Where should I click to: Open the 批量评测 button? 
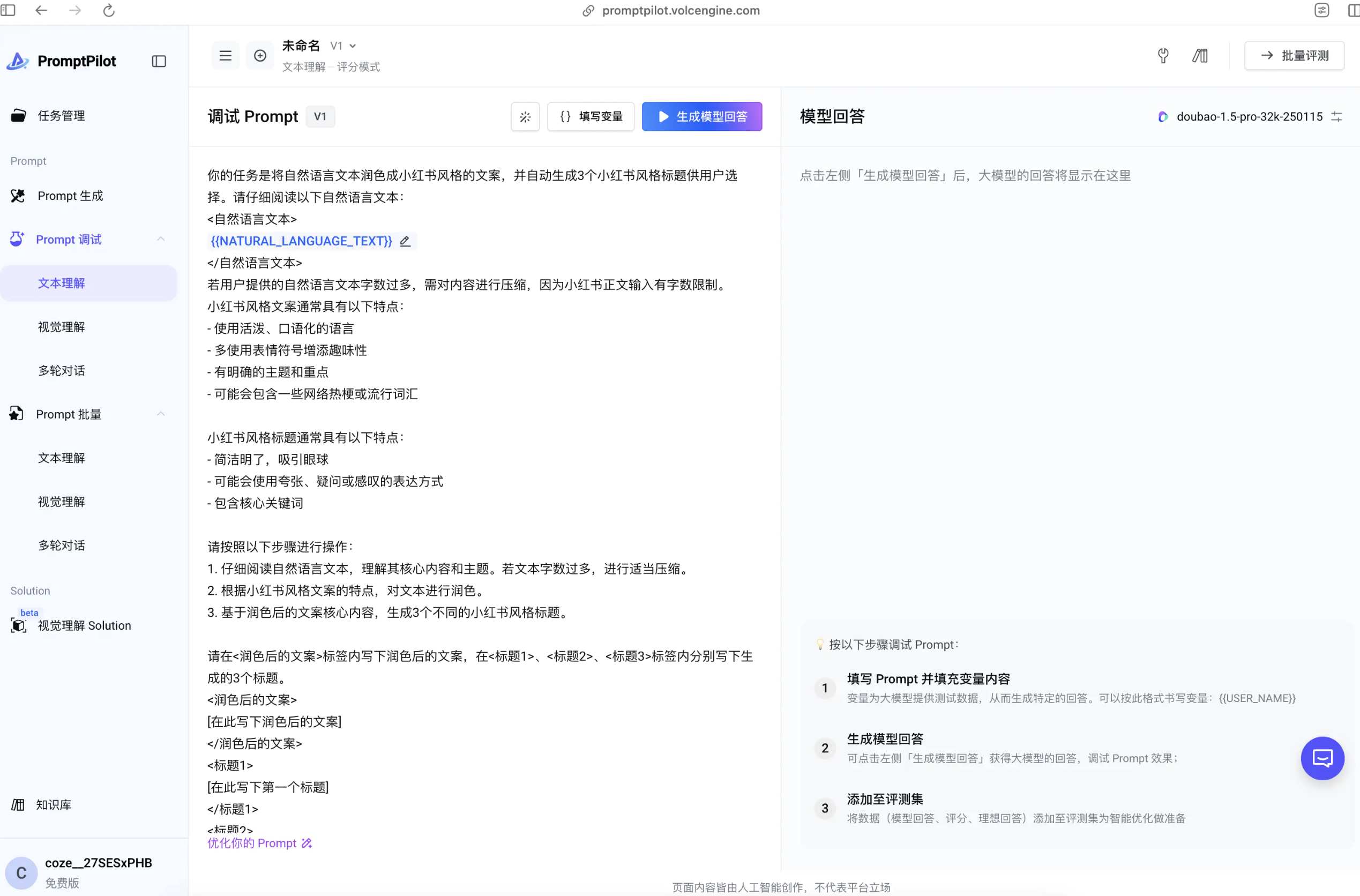[x=1294, y=55]
